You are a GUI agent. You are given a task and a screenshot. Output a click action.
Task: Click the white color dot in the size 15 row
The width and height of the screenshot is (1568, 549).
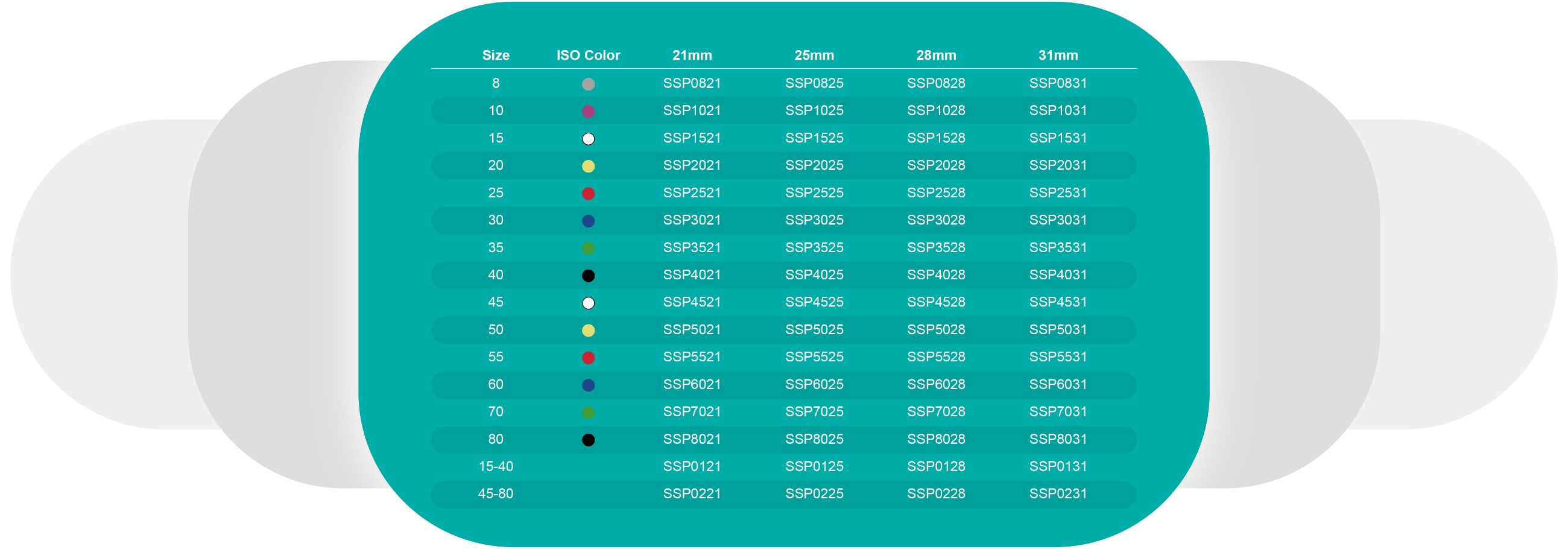[x=588, y=139]
